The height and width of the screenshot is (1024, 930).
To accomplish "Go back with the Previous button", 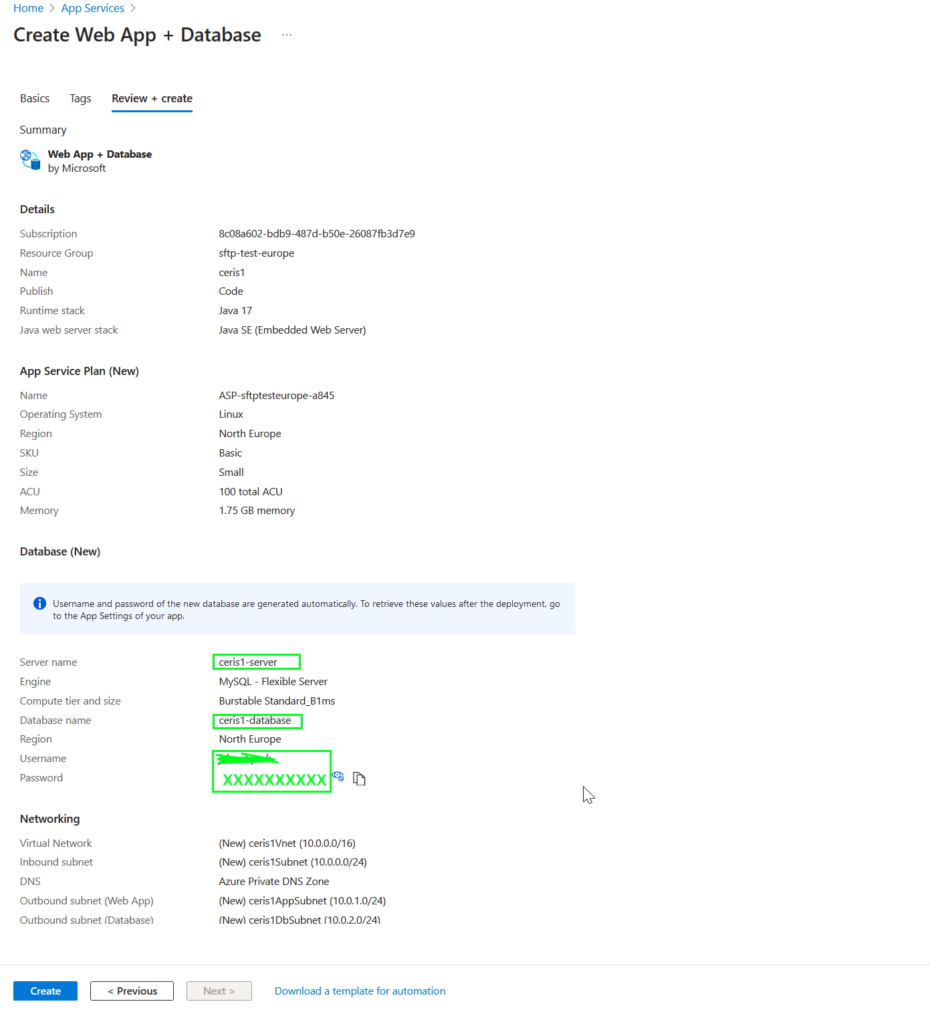I will [x=132, y=991].
